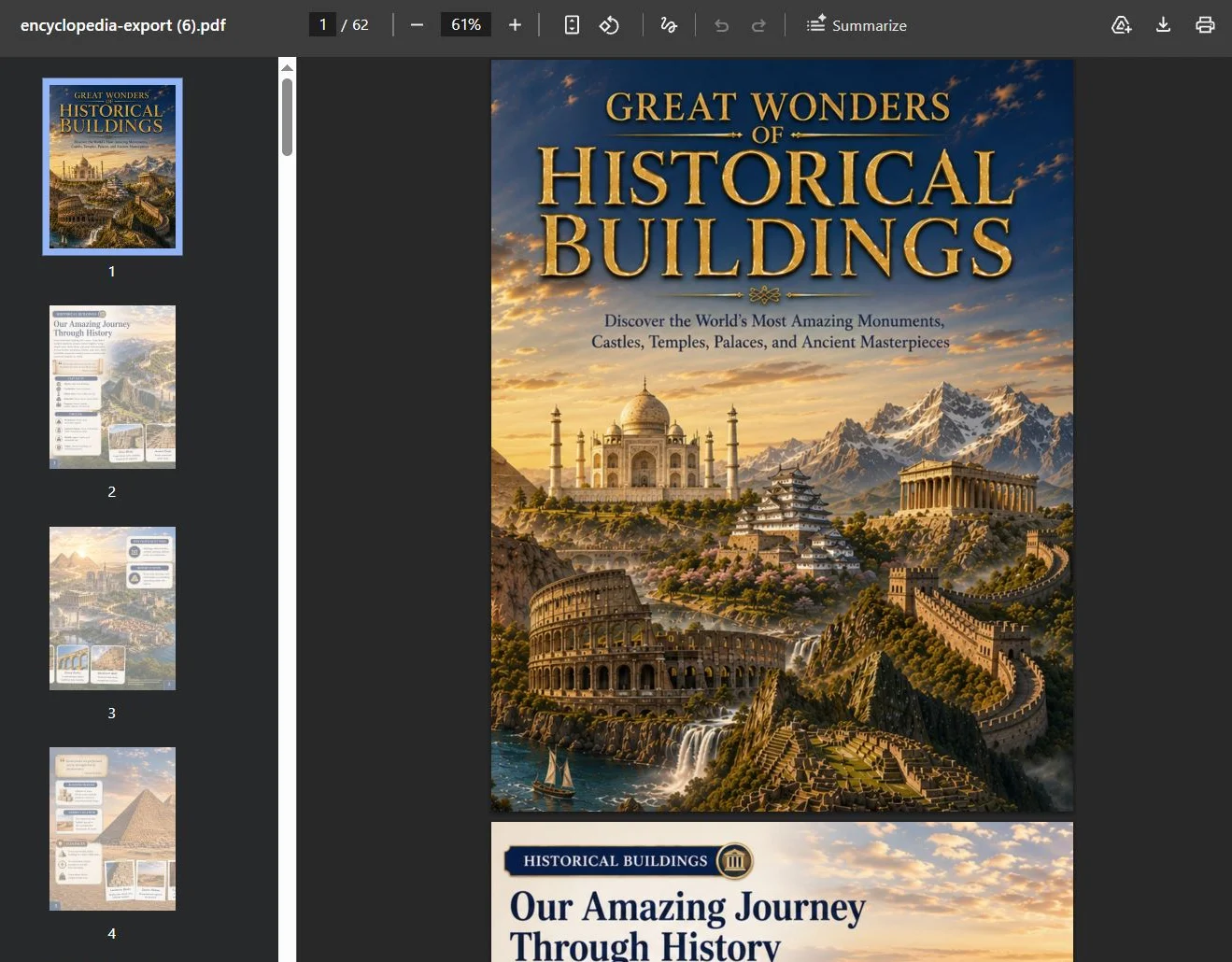Click the fit to page icon
Screen dimensions: 1232x962
click(x=572, y=25)
